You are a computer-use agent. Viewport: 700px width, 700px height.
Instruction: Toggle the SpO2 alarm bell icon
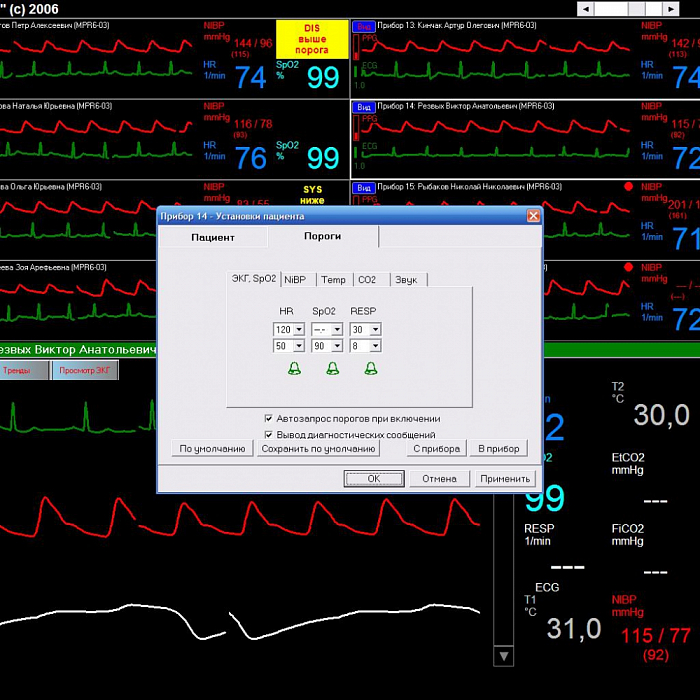click(x=333, y=369)
